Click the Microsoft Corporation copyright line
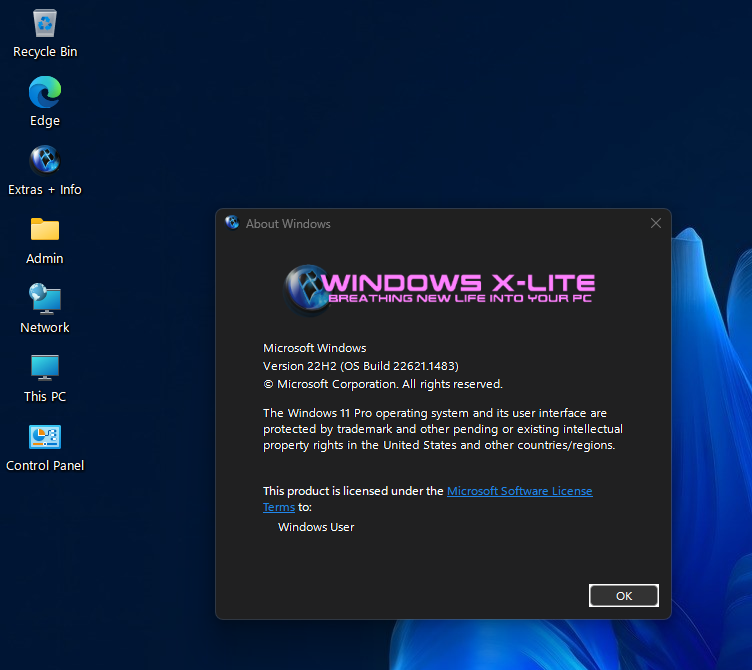752x670 pixels. (x=382, y=384)
